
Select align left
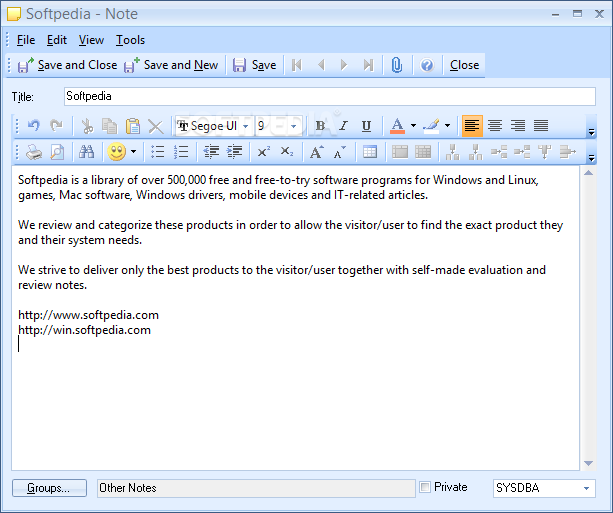tap(472, 126)
